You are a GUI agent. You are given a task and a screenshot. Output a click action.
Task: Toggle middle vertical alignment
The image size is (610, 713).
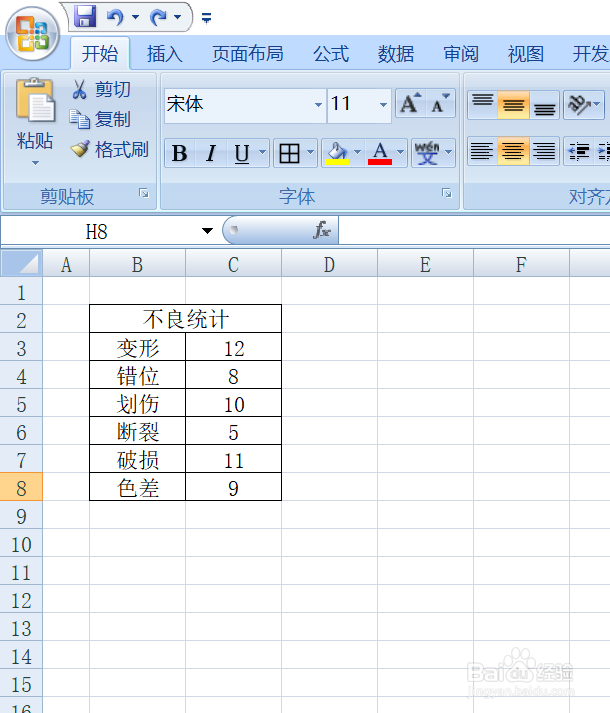(513, 105)
